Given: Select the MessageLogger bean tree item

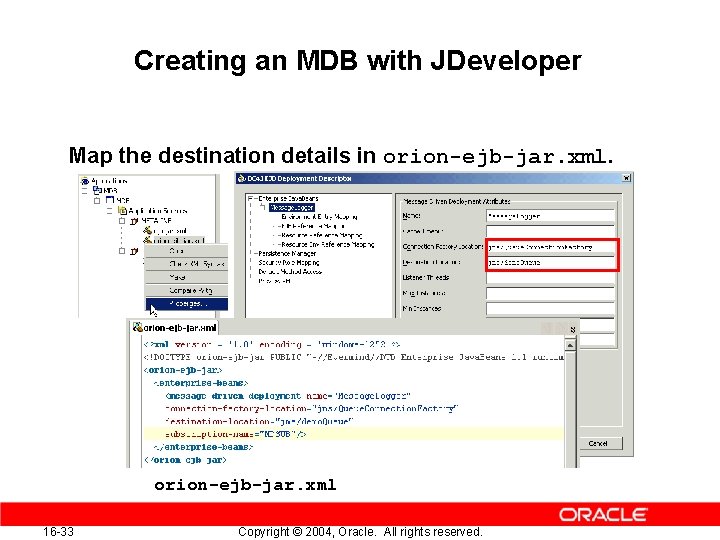Looking at the screenshot, I should point(292,208).
